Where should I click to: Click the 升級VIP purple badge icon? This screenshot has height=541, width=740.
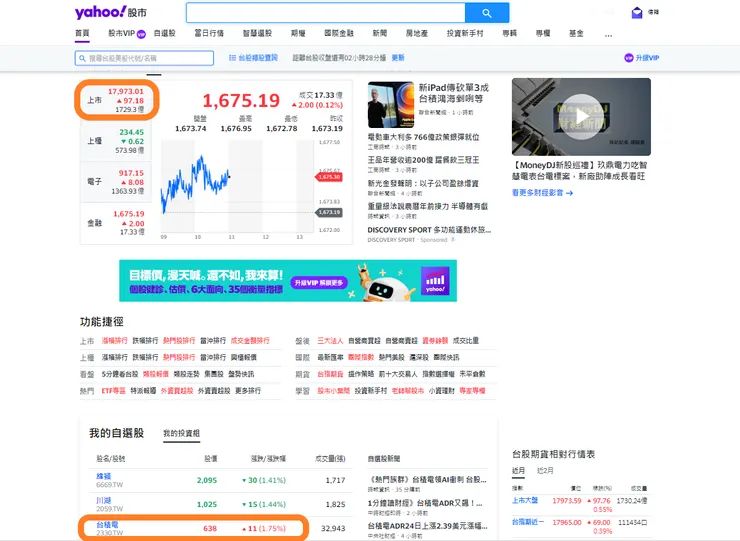point(629,58)
